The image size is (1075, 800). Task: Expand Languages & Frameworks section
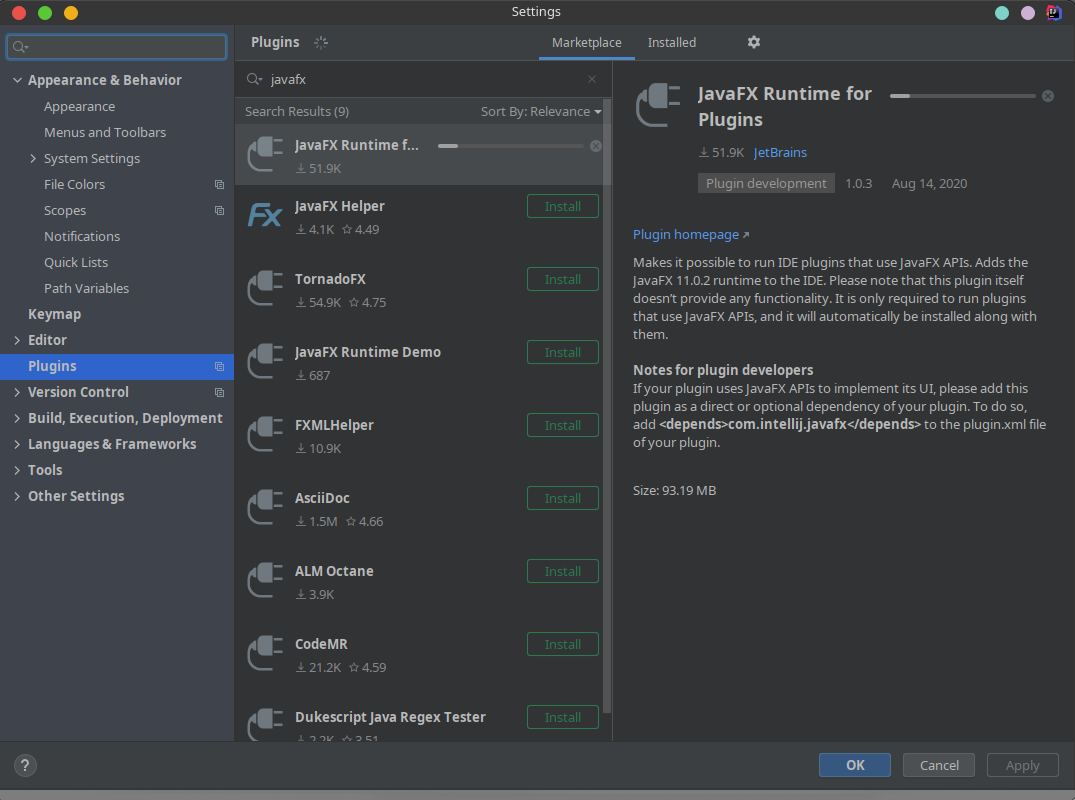tap(17, 444)
